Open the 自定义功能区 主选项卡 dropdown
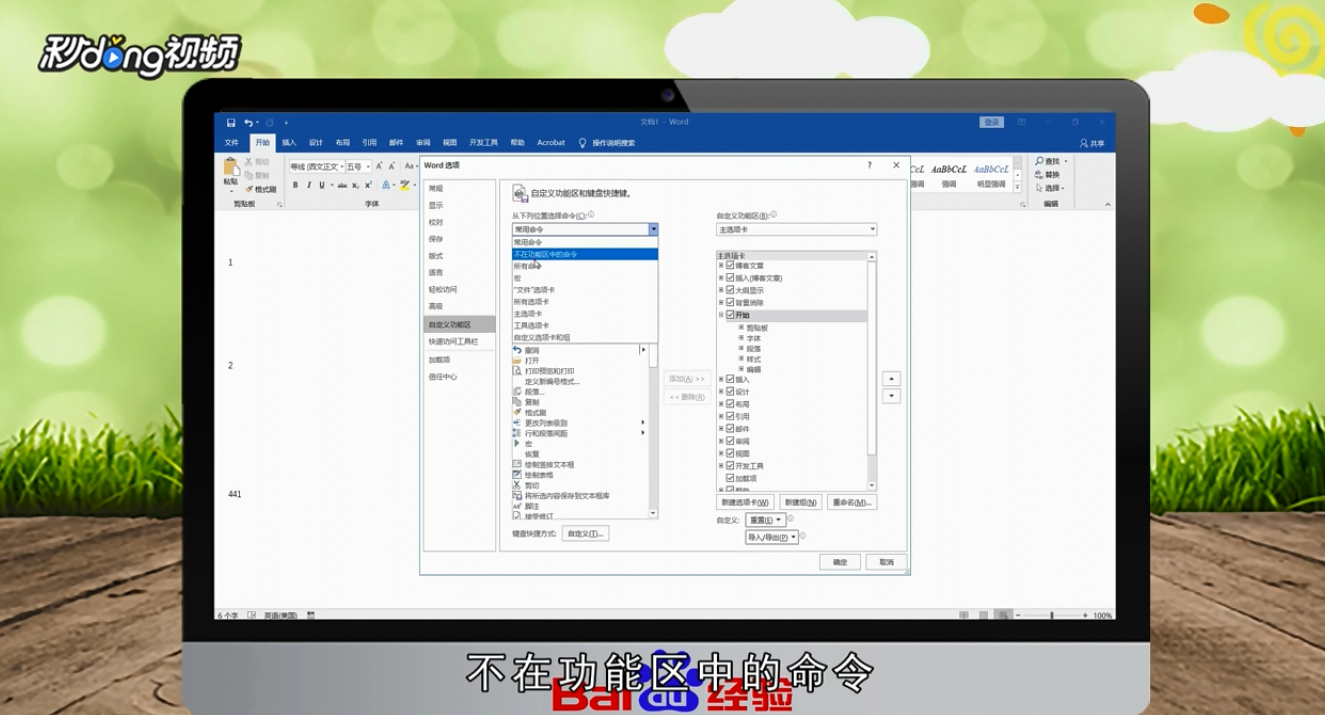Screen dimensions: 1325x715 (x=796, y=230)
